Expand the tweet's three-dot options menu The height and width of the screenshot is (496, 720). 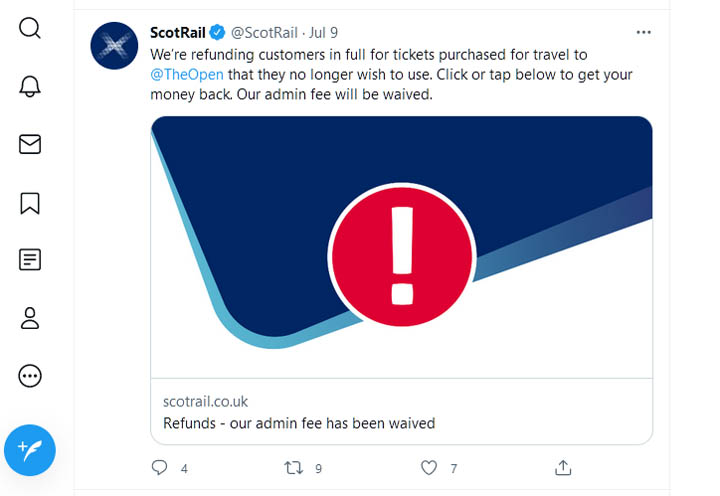tap(643, 32)
